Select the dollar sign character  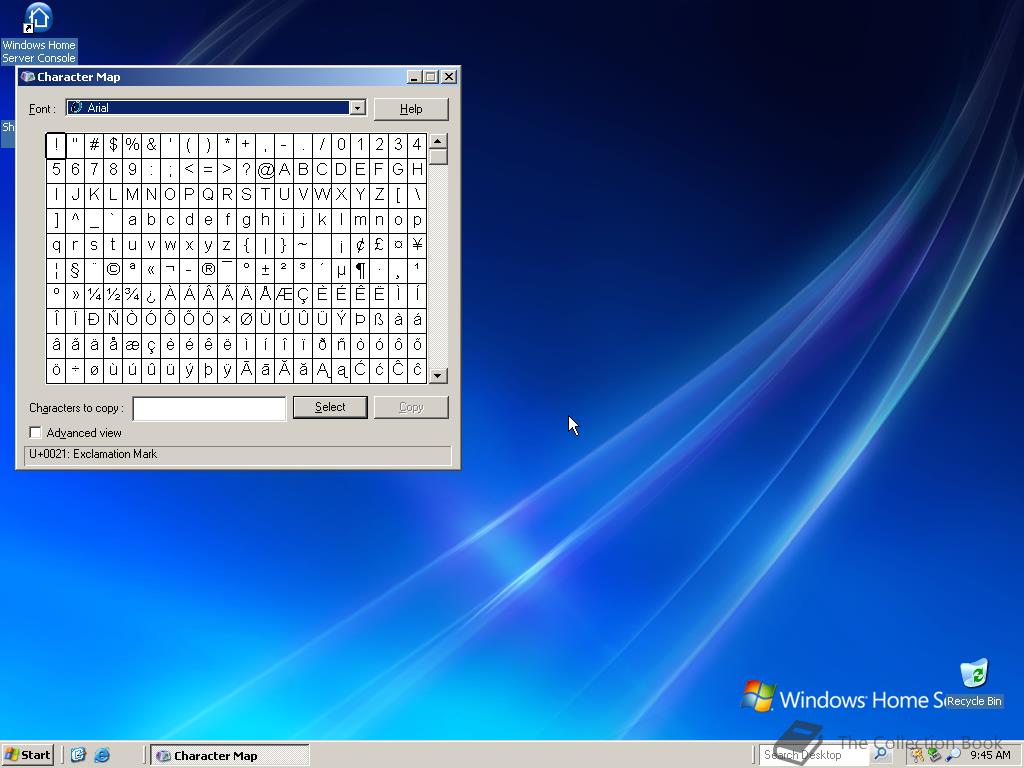click(113, 145)
